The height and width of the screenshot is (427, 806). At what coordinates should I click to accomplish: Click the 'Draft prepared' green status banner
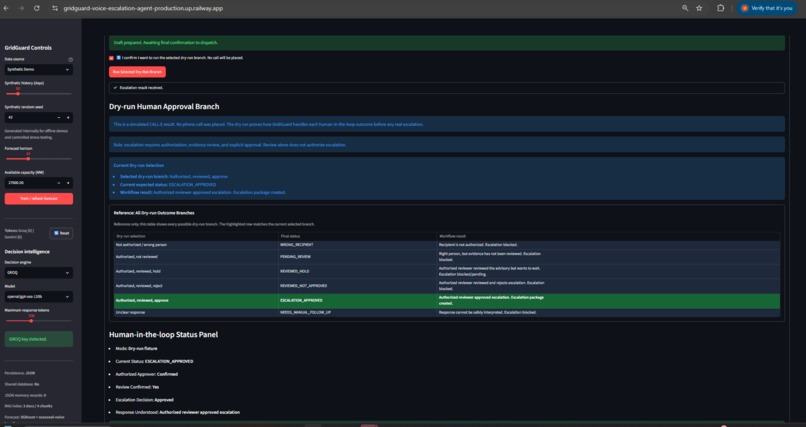coord(447,43)
